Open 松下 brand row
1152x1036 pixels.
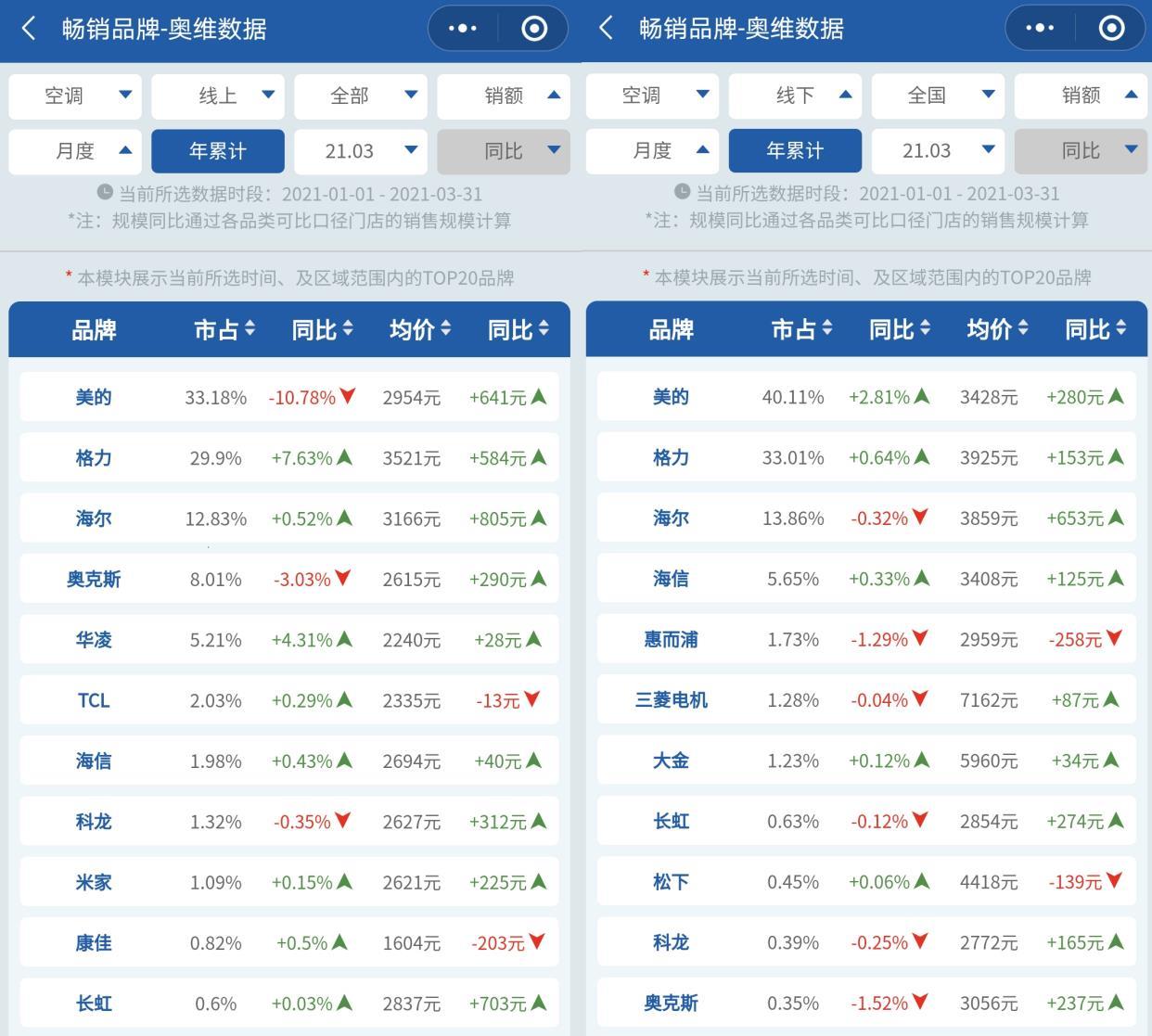click(x=866, y=882)
